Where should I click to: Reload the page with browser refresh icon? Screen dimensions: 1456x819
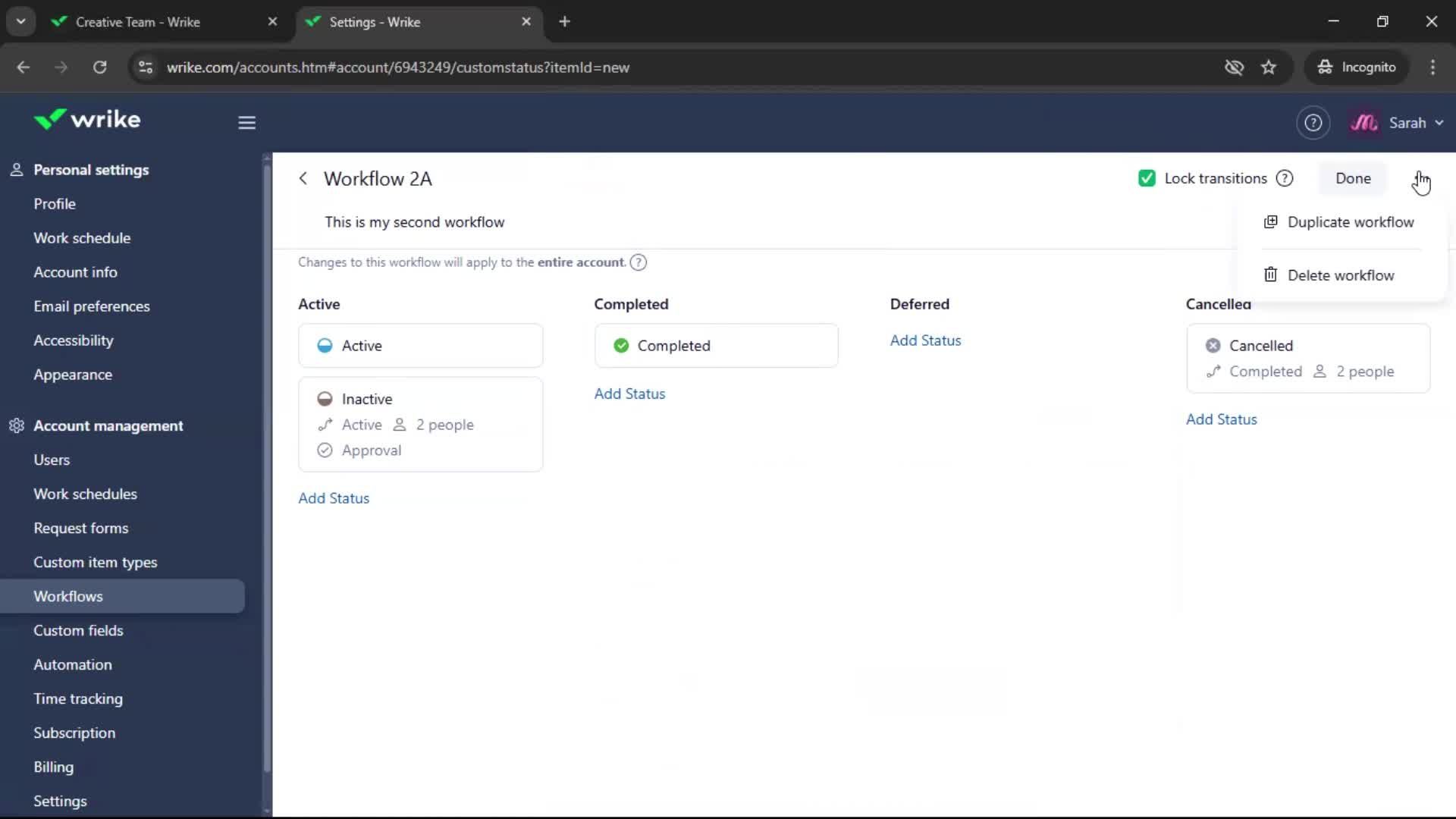click(99, 67)
